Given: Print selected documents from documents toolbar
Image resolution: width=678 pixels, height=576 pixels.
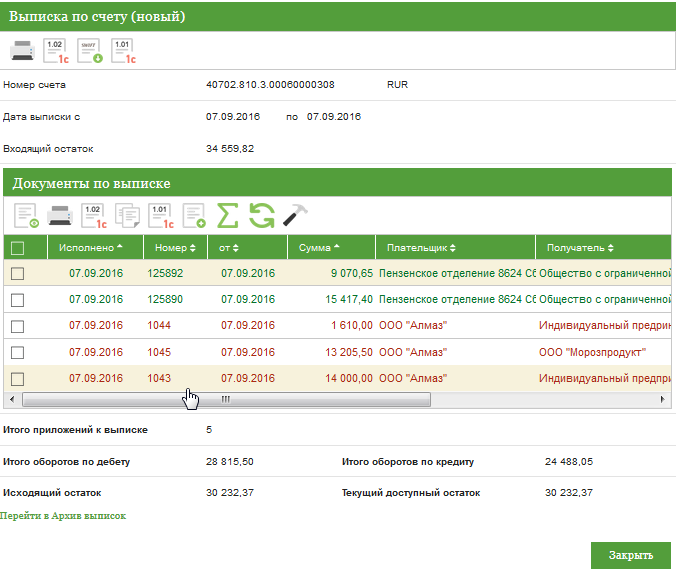Looking at the screenshot, I should (60, 215).
